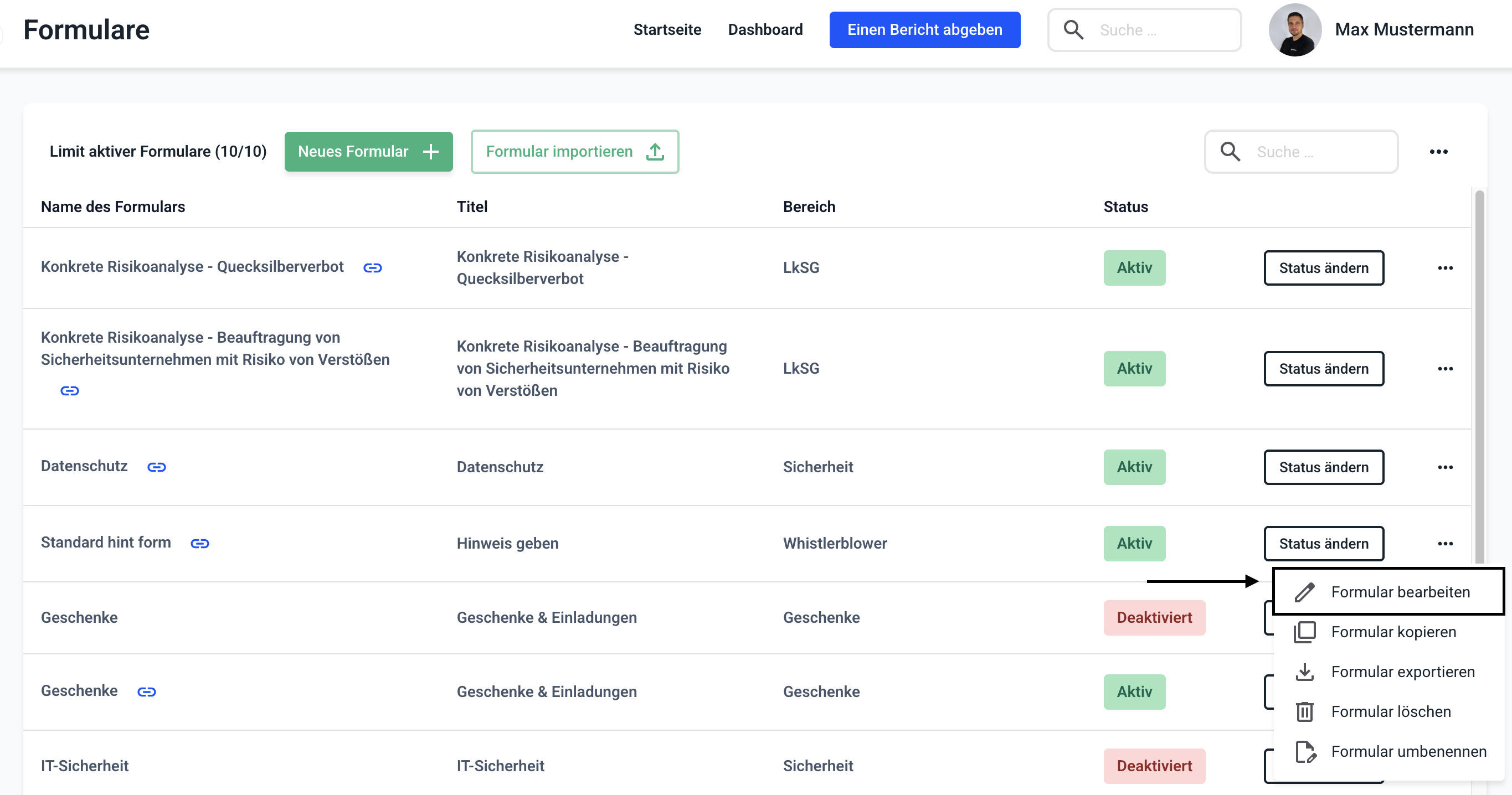Open three-dot menu for Datenschutz row

[x=1445, y=467]
